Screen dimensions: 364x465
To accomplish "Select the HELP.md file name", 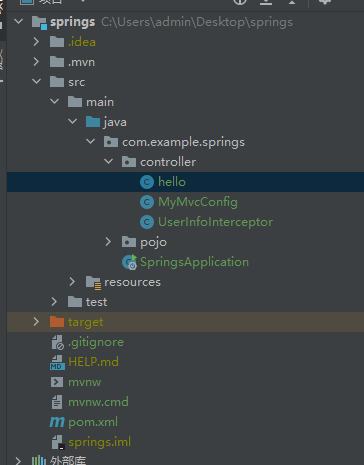I will [93, 362].
